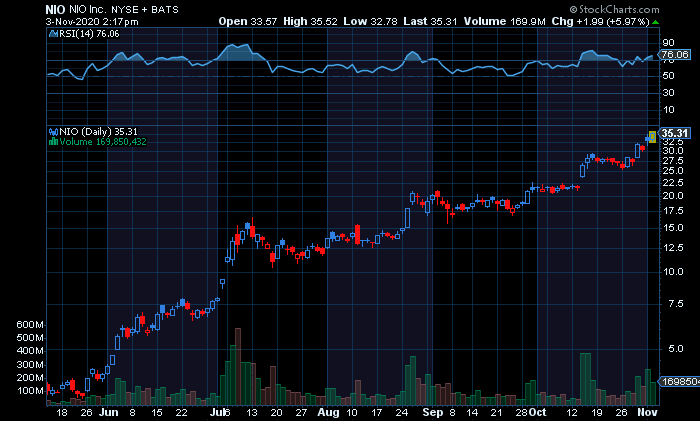Click the price axis label 10.0

[x=673, y=272]
